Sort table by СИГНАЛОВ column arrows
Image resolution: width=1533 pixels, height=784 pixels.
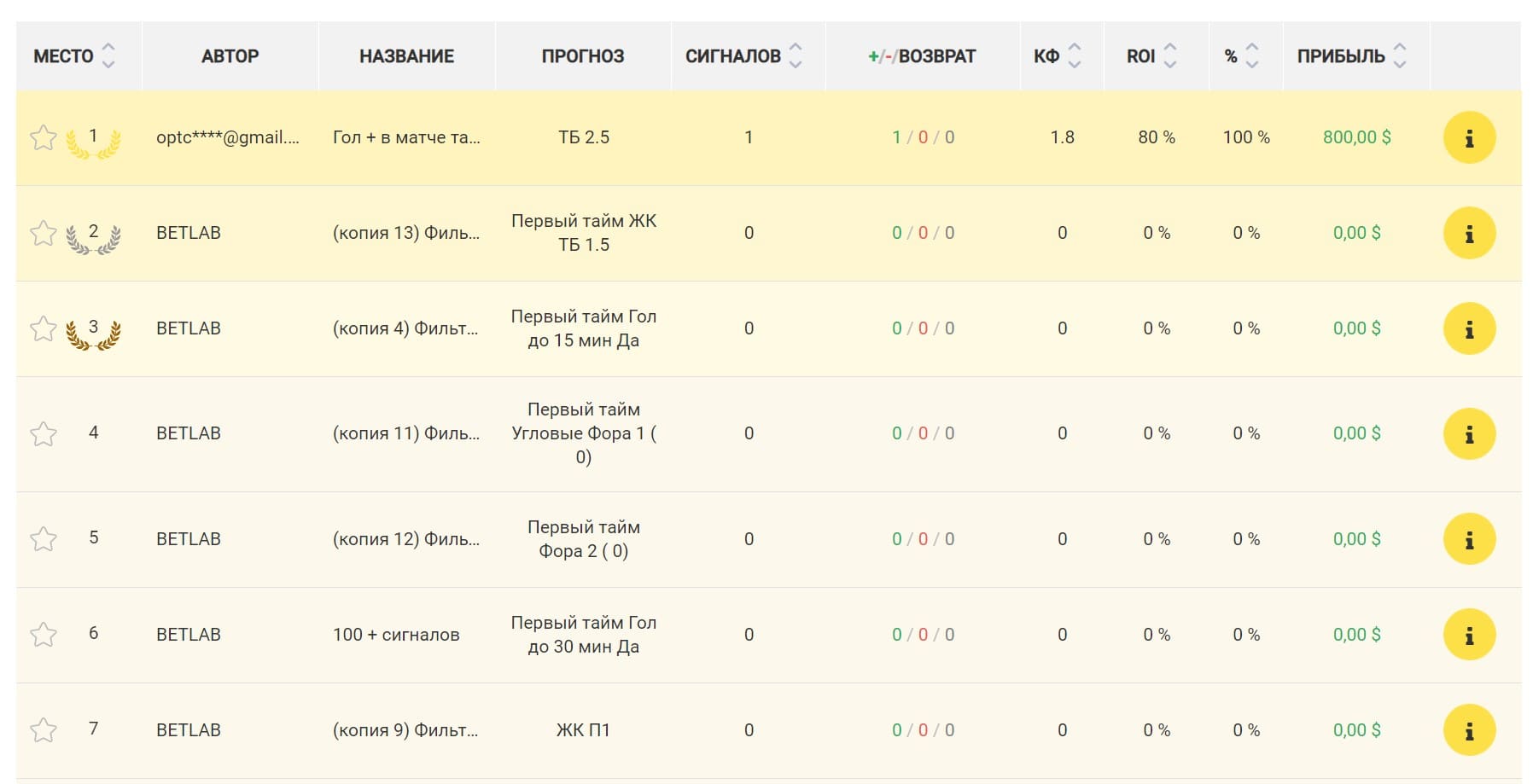[x=796, y=55]
